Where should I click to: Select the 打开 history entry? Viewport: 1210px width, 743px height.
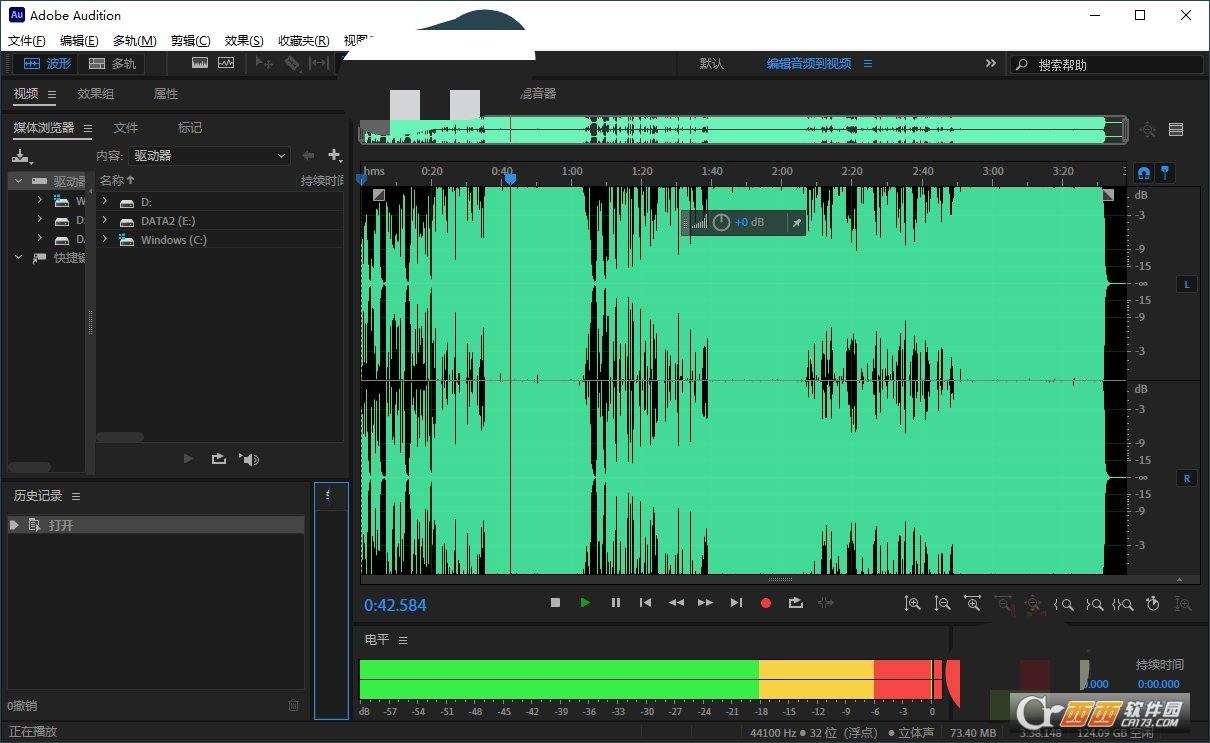tap(156, 525)
